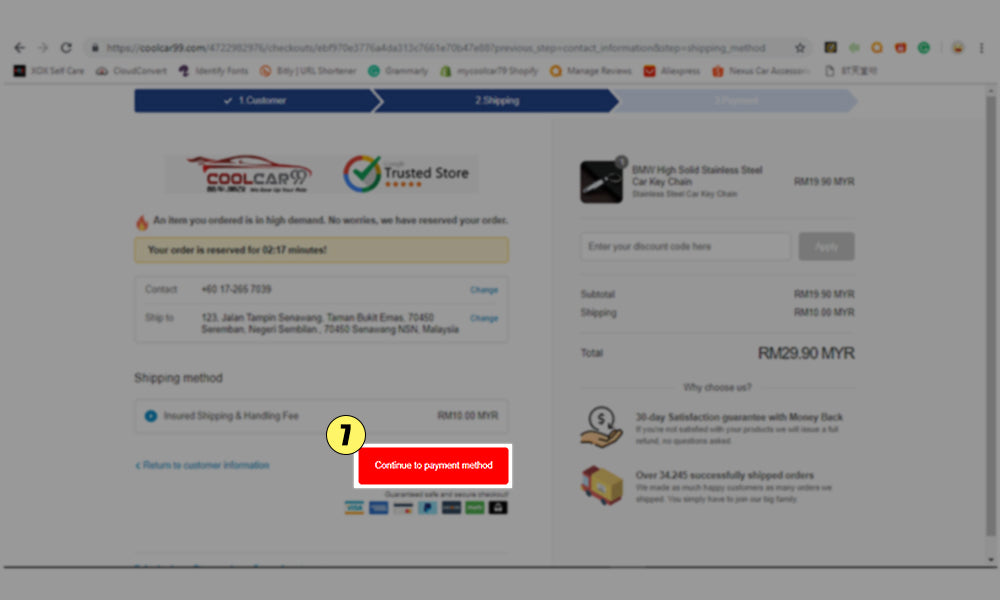Image resolution: width=1000 pixels, height=600 pixels.
Task: Open the Bitly URL Shortener bookmark
Action: click(x=308, y=71)
